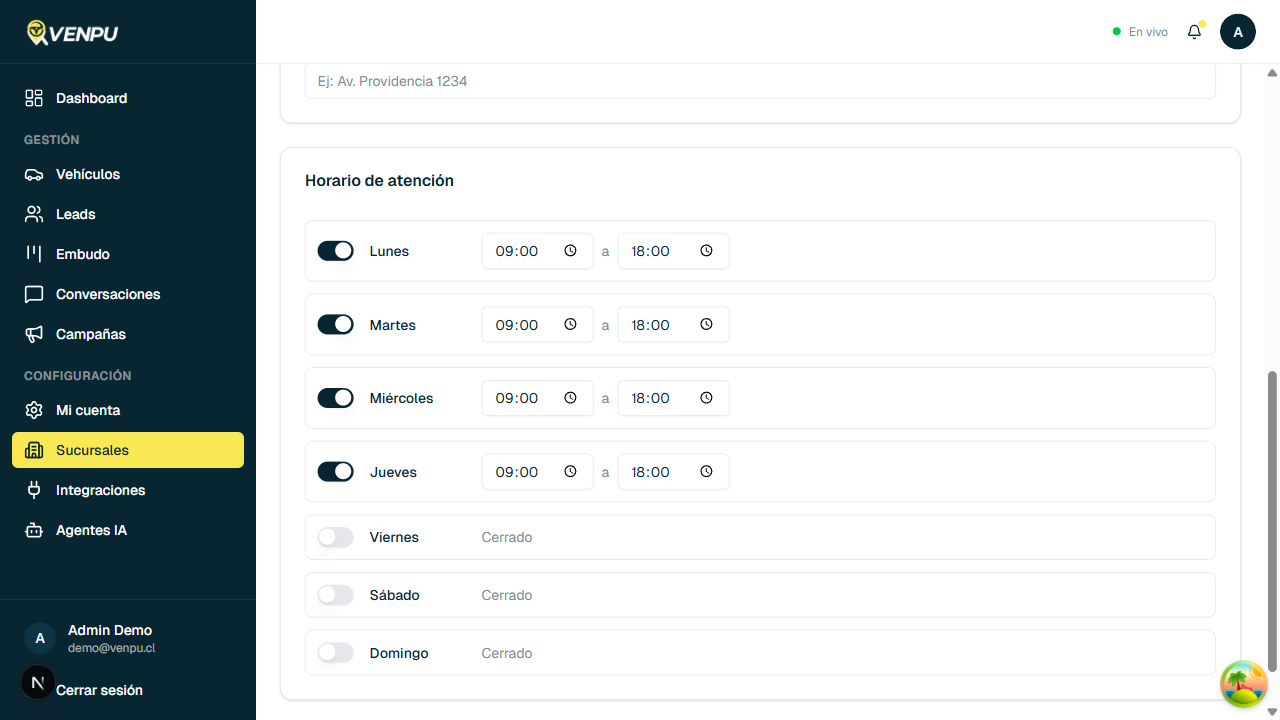Click the Cerrar sesión link
The height and width of the screenshot is (720, 1280).
point(99,690)
